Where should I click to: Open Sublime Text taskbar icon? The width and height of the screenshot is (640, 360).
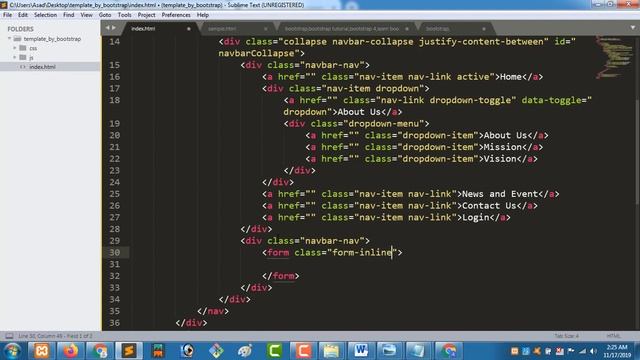[129, 351]
